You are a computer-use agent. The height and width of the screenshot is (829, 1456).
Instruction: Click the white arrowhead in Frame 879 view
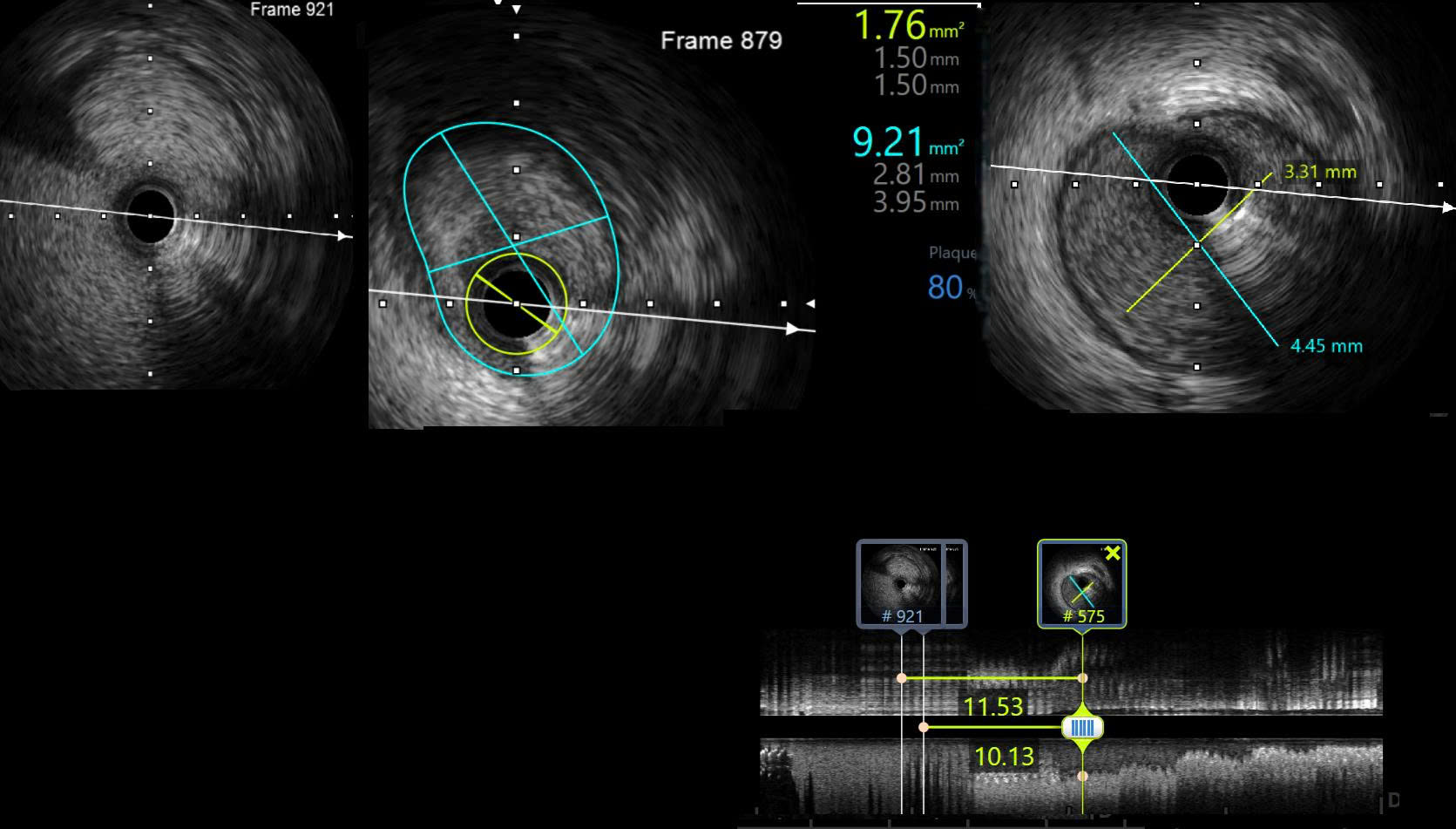coord(793,330)
